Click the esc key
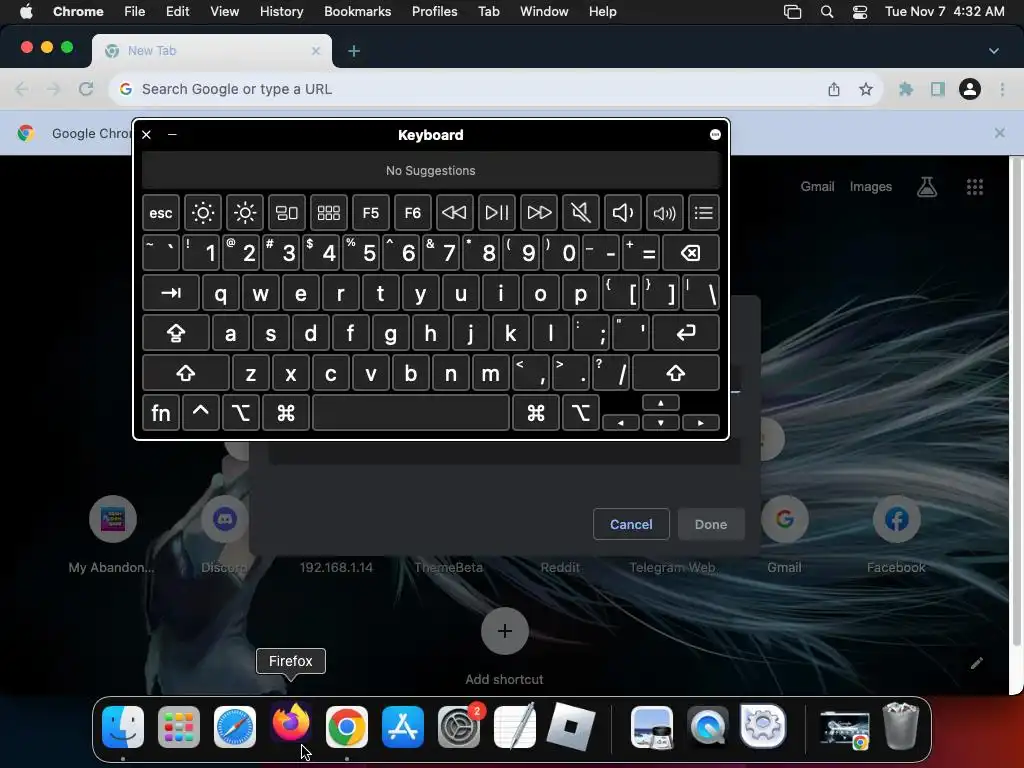 161,212
